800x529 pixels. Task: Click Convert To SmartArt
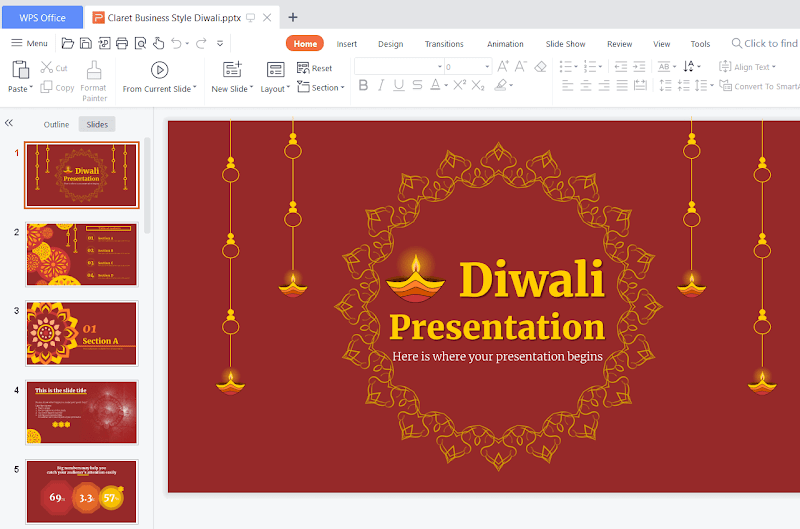pyautogui.click(x=760, y=86)
